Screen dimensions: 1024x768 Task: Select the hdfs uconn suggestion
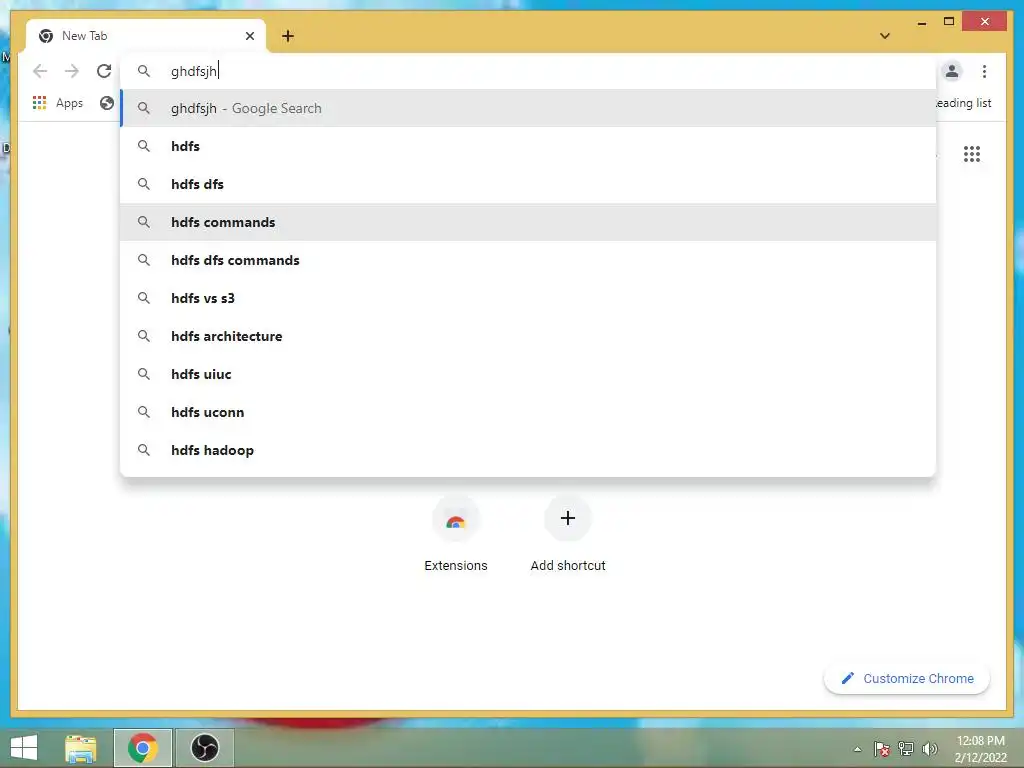528,412
